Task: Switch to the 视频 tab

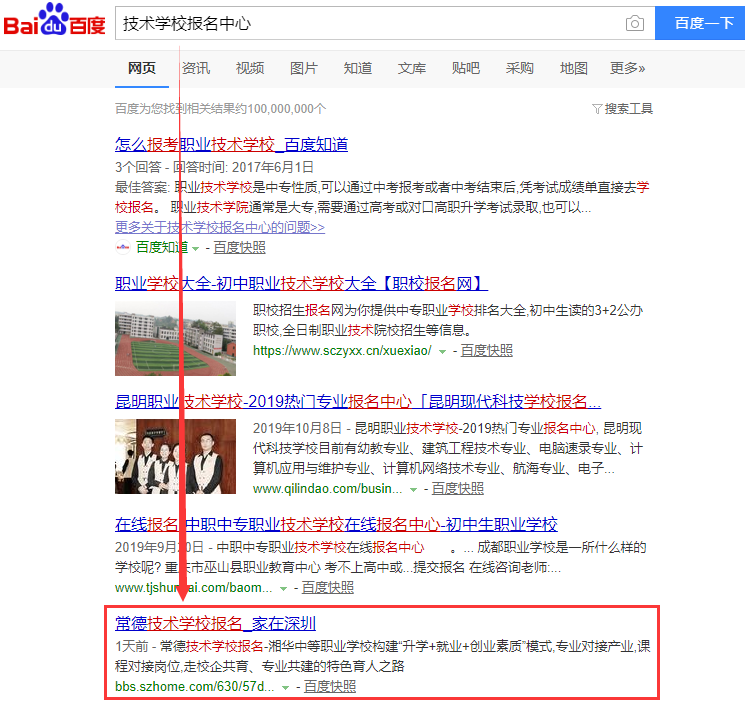Action: pos(250,68)
